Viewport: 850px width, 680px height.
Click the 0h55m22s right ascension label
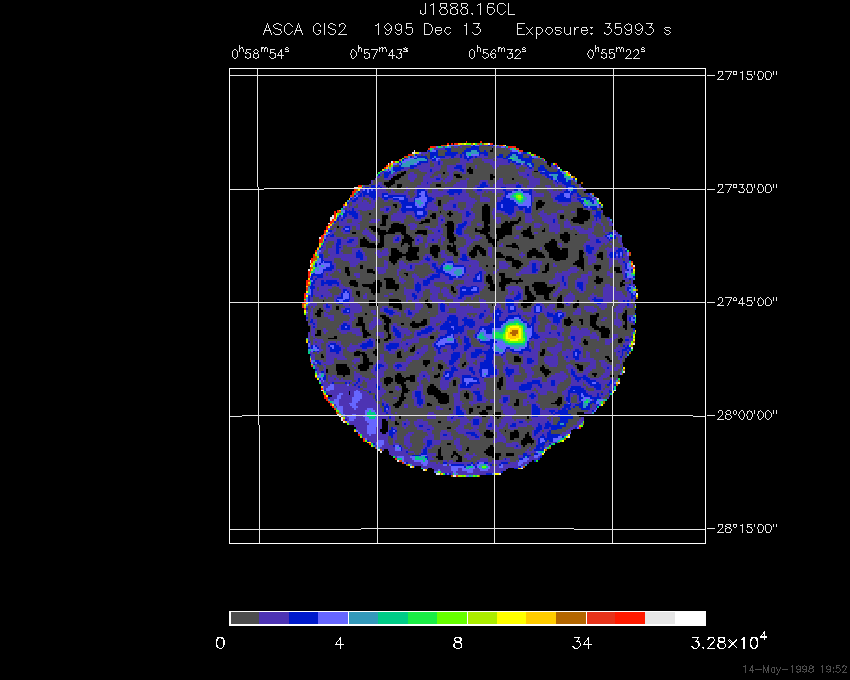pyautogui.click(x=615, y=54)
